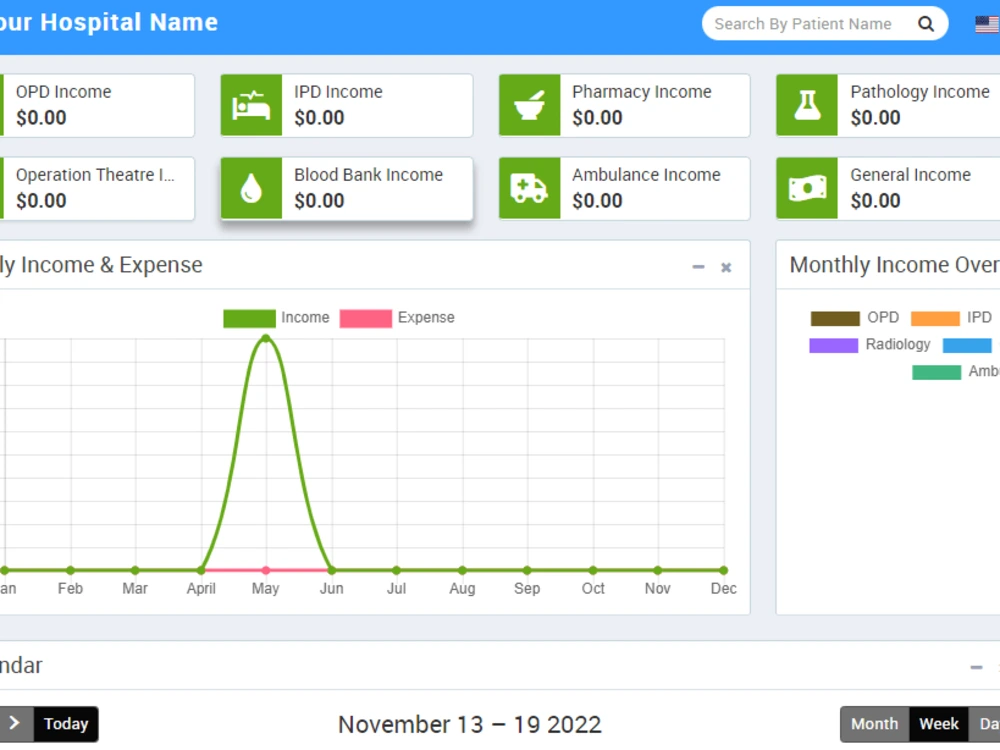Collapse the Monthly Income & Expense panel
Viewport: 1000px width, 750px height.
(x=698, y=267)
